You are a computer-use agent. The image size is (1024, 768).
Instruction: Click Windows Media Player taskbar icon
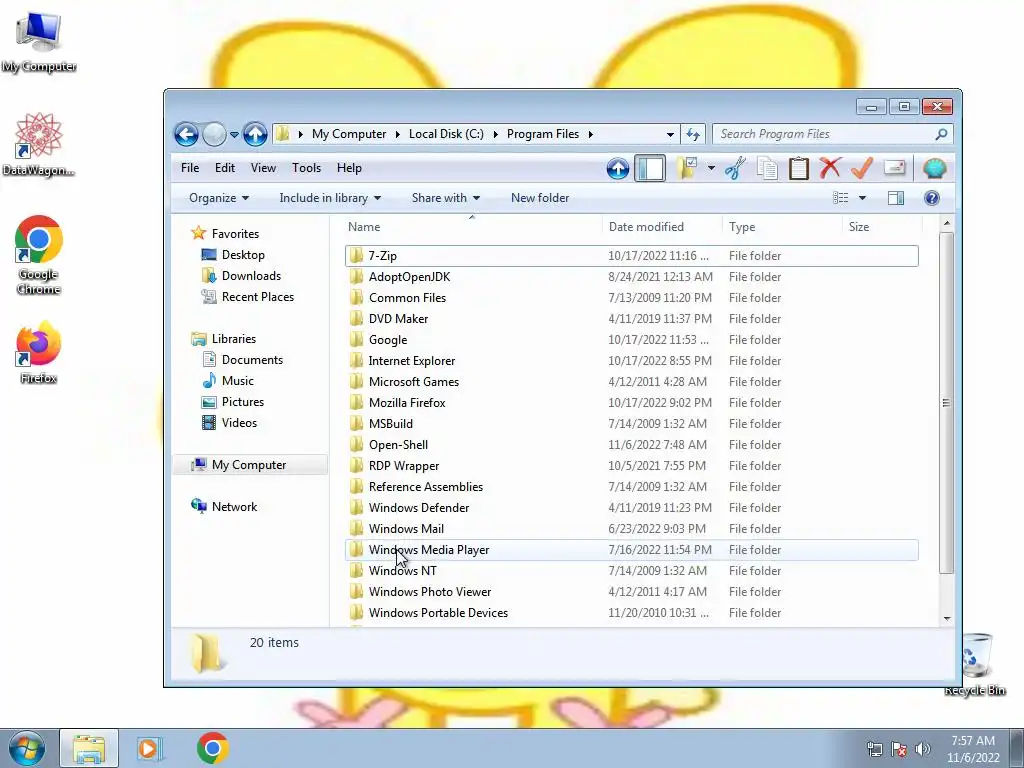tap(149, 748)
